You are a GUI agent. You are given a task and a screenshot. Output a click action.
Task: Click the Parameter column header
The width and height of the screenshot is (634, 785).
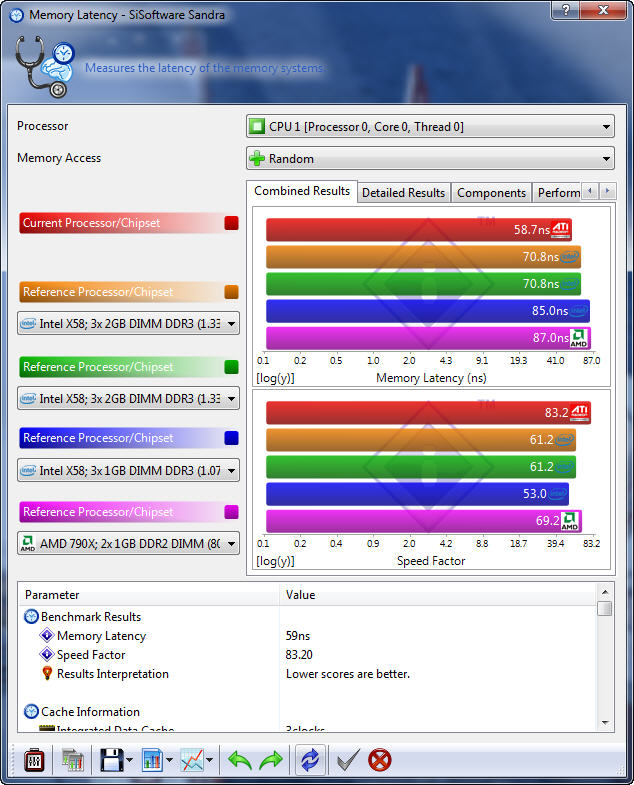tap(149, 595)
